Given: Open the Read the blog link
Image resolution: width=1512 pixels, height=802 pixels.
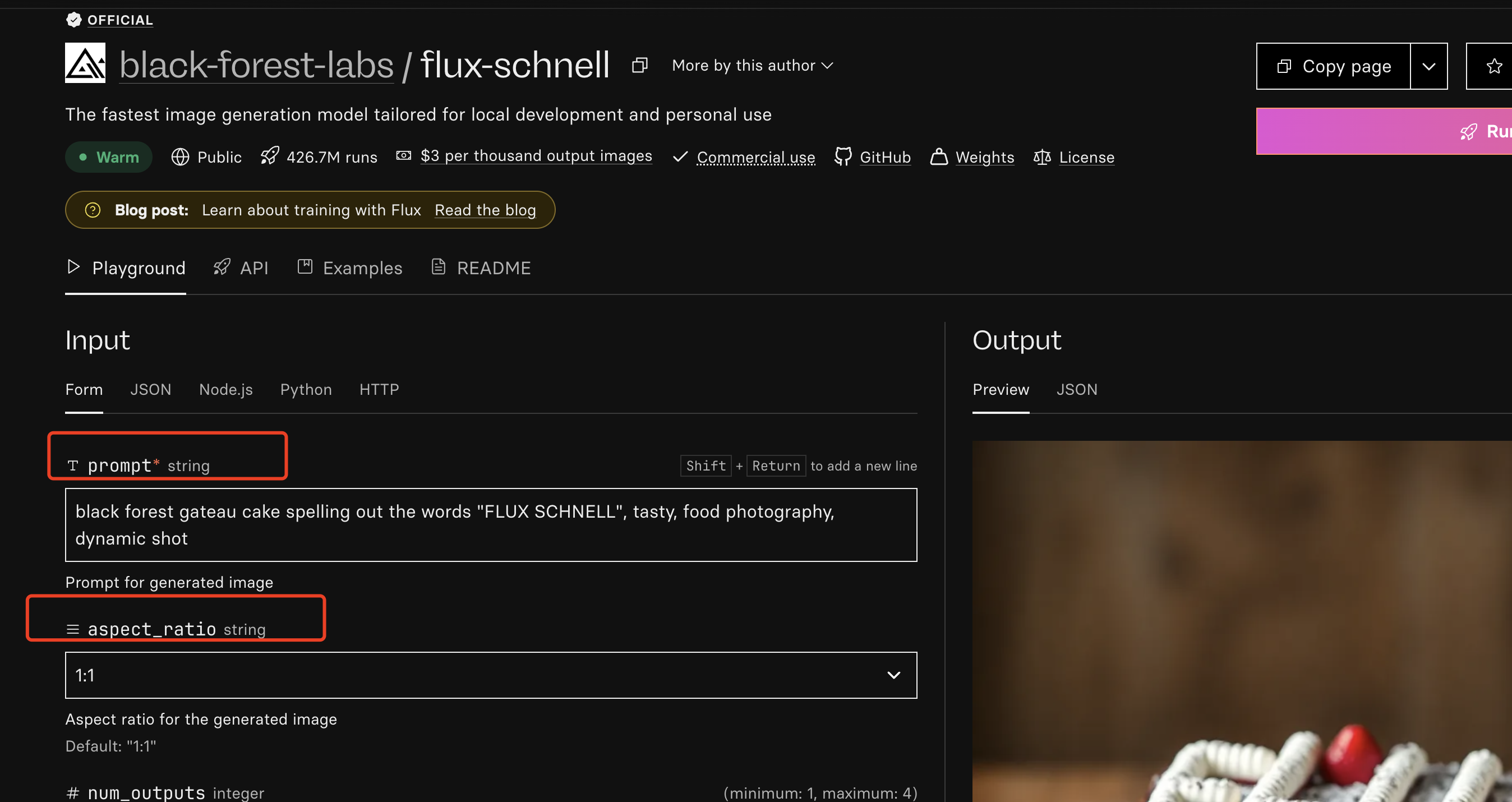Looking at the screenshot, I should point(486,210).
